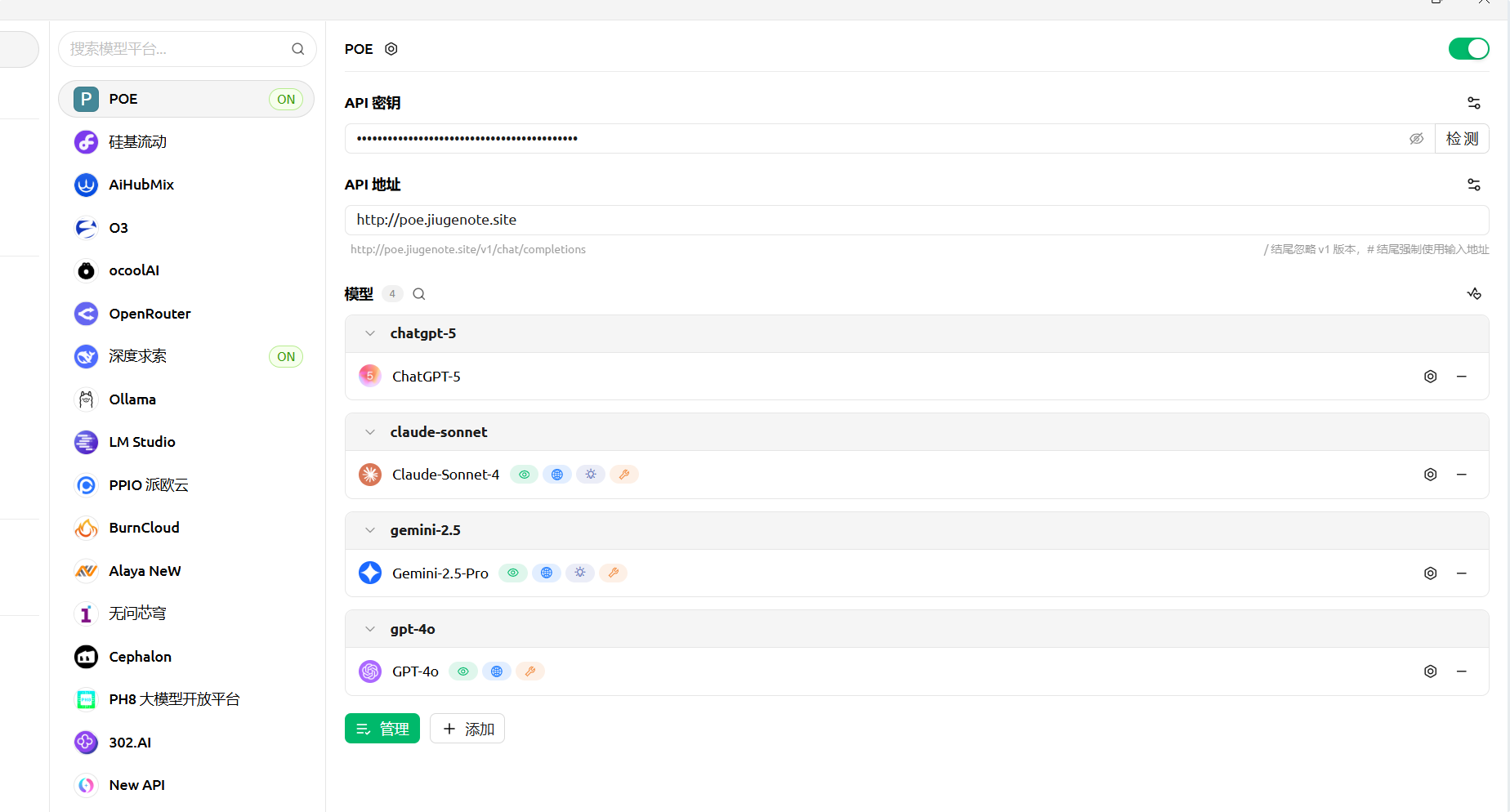Run model health check icon
This screenshot has height=812, width=1510.
[1474, 294]
